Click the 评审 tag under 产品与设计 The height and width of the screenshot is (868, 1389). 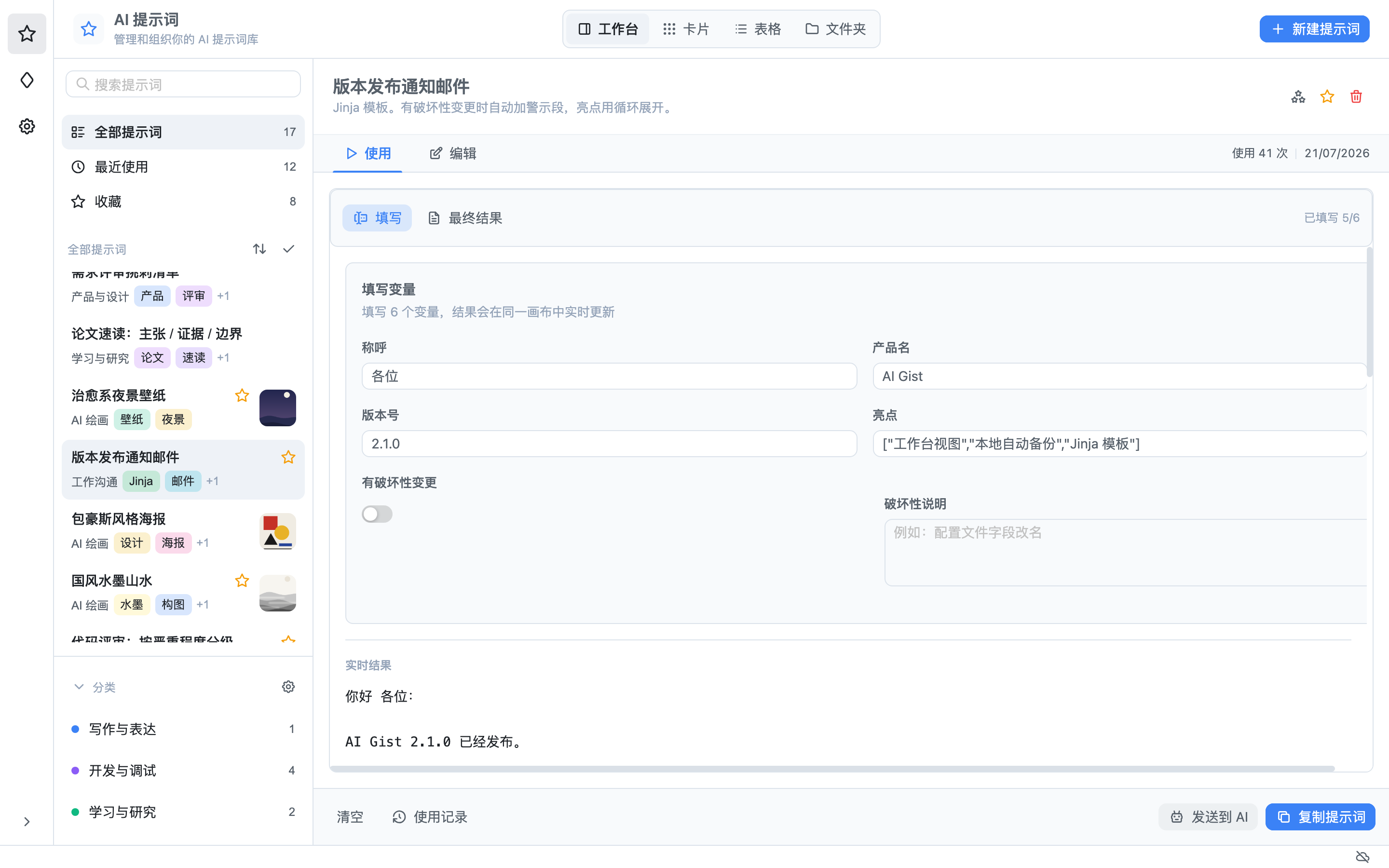(194, 296)
